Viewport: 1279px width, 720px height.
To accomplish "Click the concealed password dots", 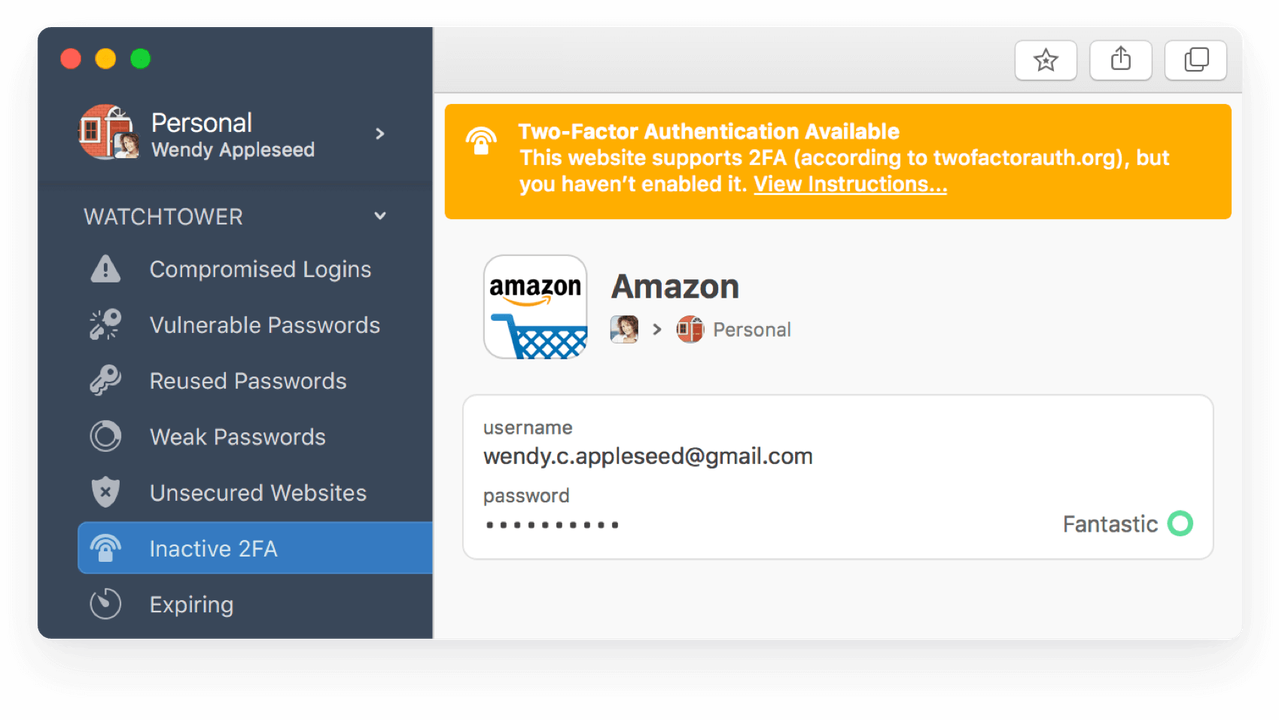I will tap(552, 525).
